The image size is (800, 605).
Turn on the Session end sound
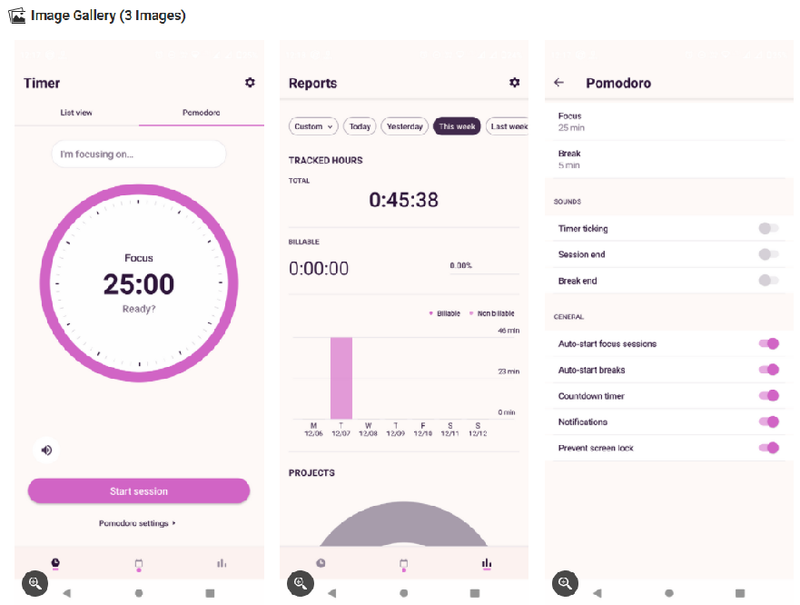coord(768,254)
